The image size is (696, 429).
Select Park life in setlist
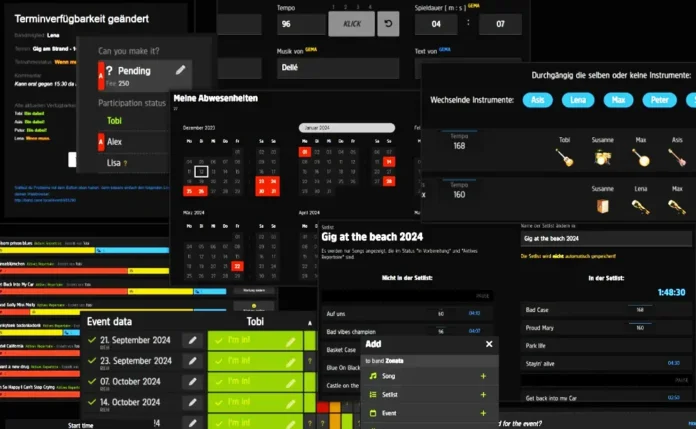point(605,346)
